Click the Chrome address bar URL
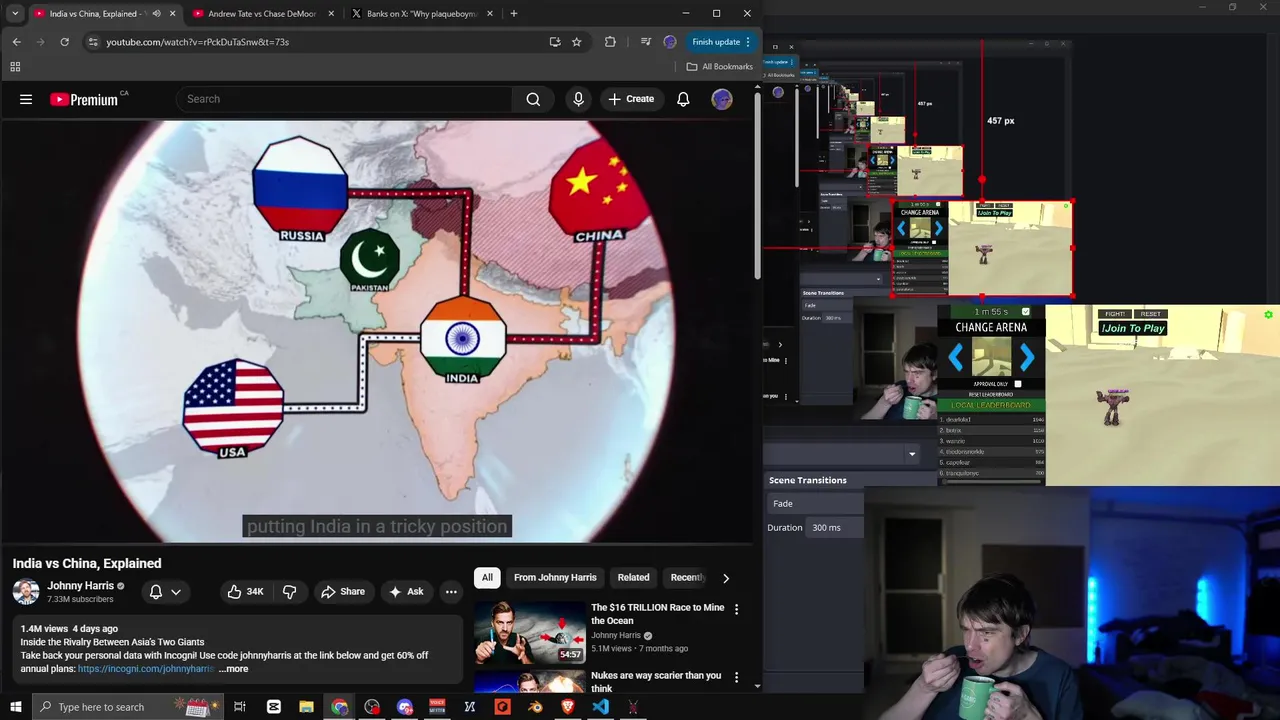This screenshot has height=720, width=1280. click(198, 42)
